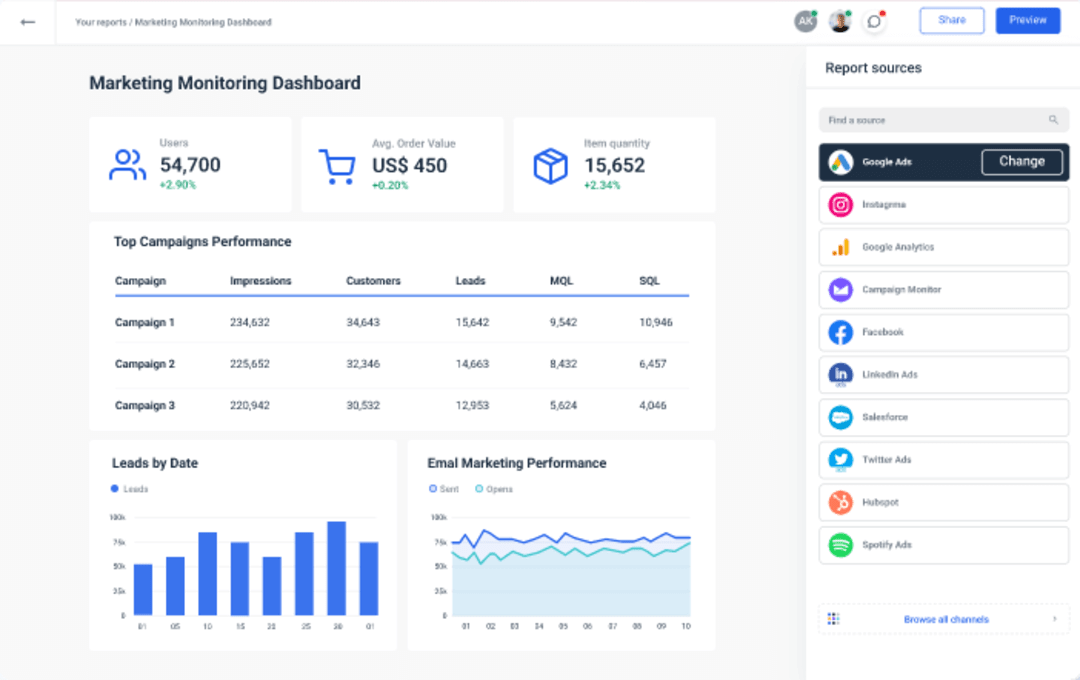Open the chat notification bubble in the header
The height and width of the screenshot is (680, 1080).
875,21
